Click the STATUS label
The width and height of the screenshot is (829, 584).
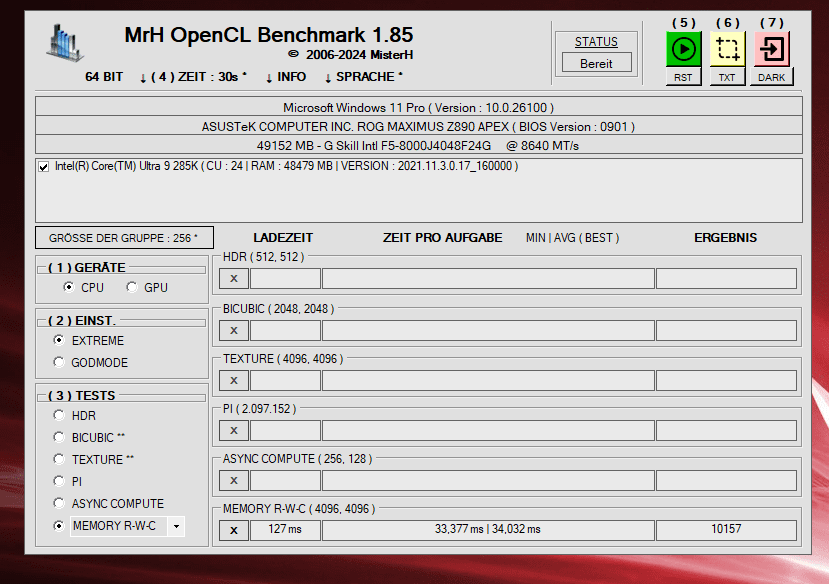point(596,42)
